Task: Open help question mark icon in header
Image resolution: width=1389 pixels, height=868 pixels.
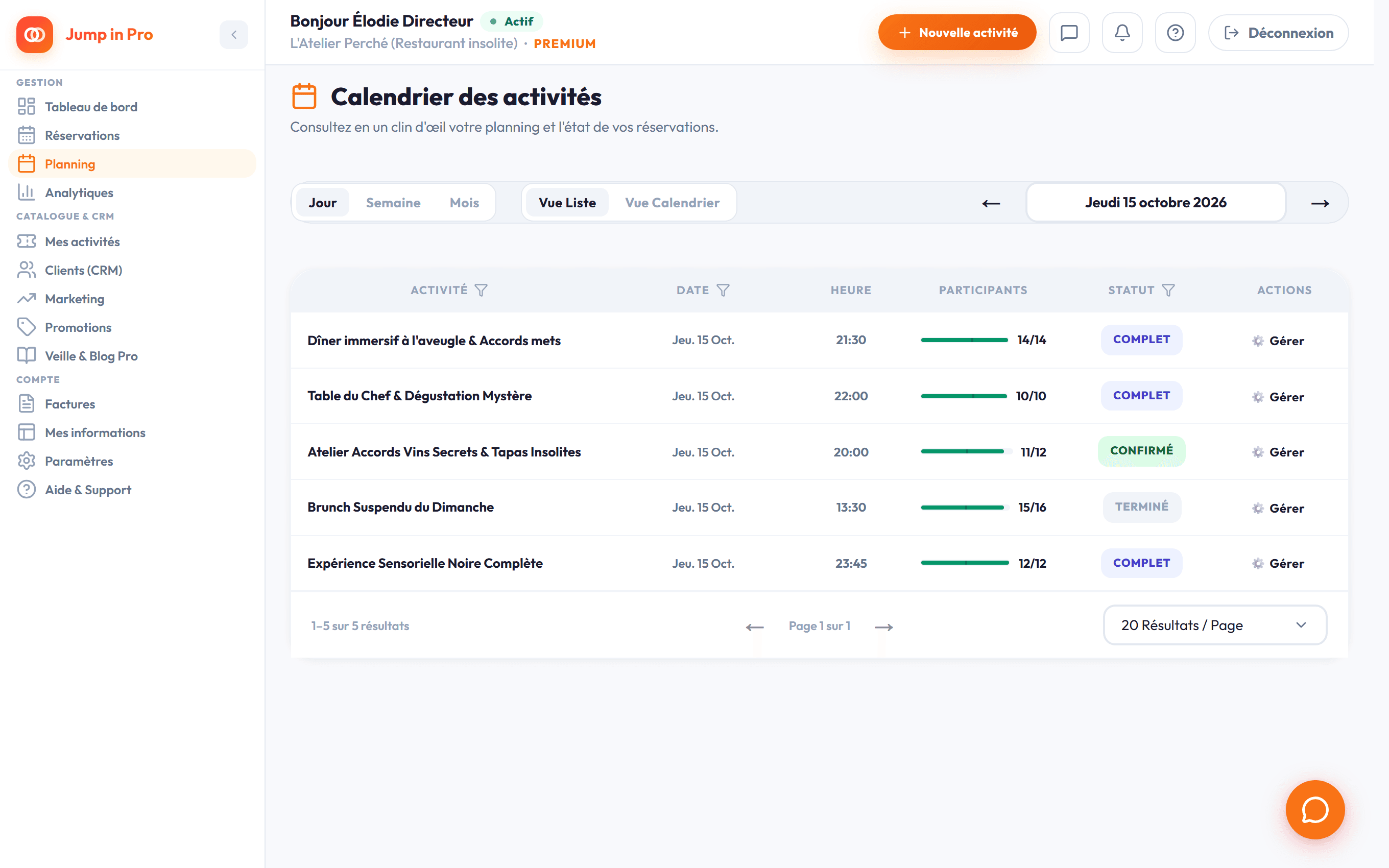Action: (x=1175, y=33)
